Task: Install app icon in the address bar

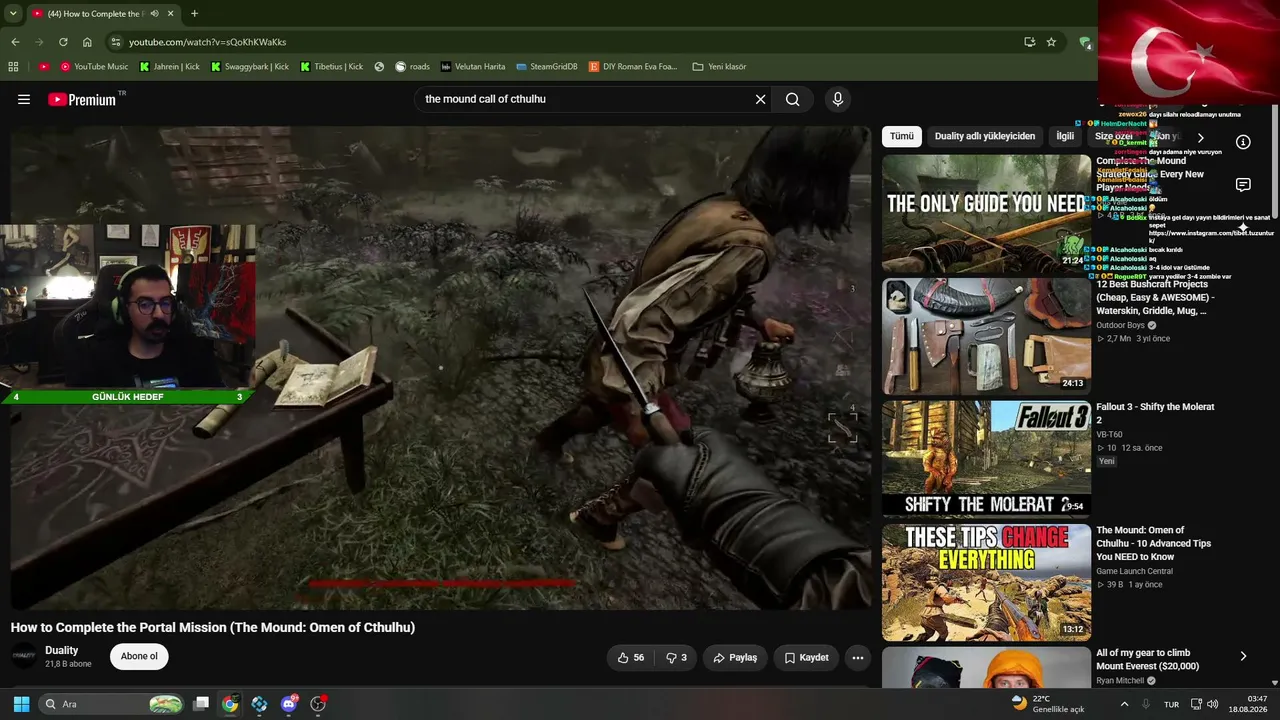Action: point(1029,42)
